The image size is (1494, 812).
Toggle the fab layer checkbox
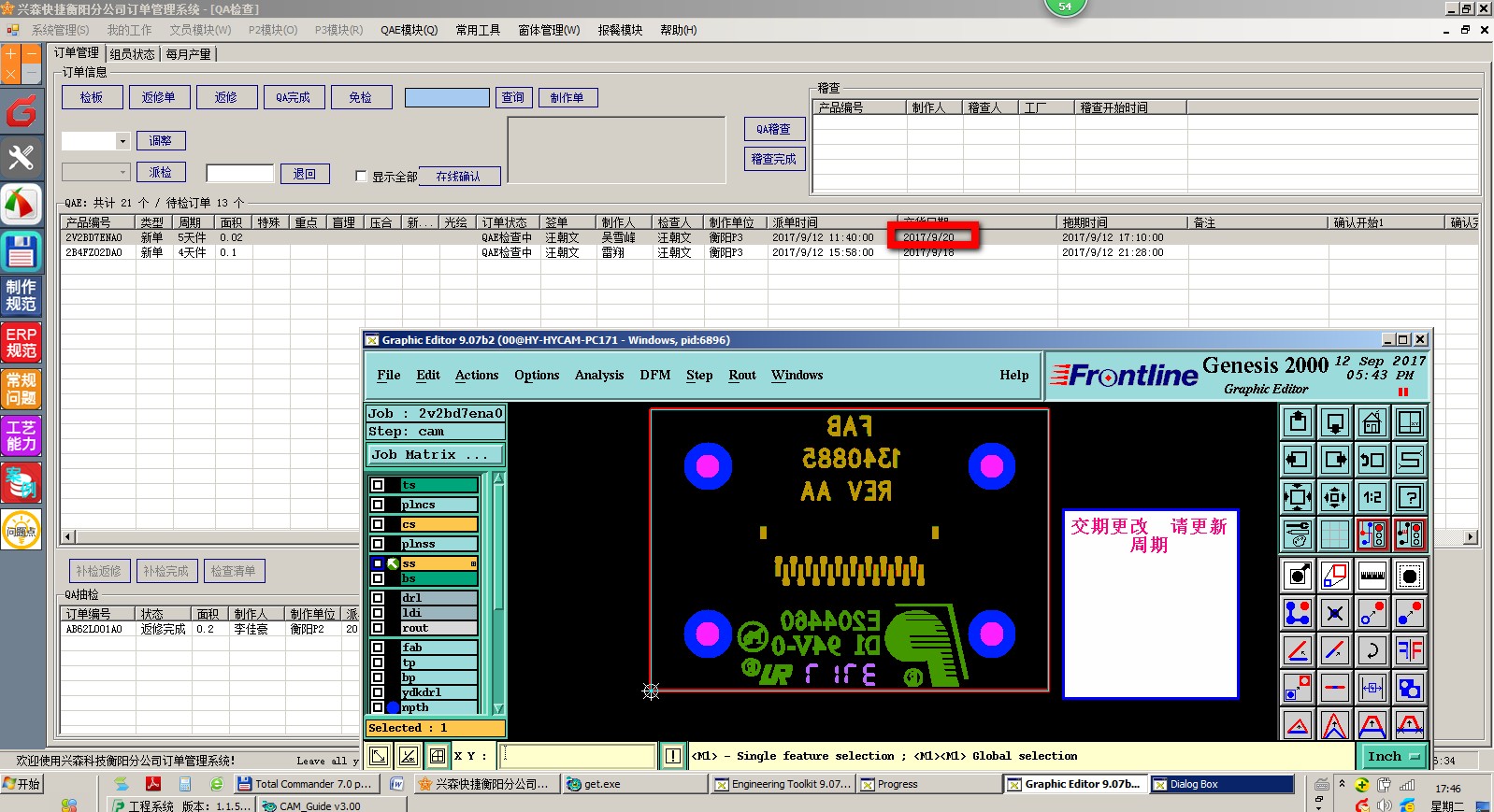point(378,648)
